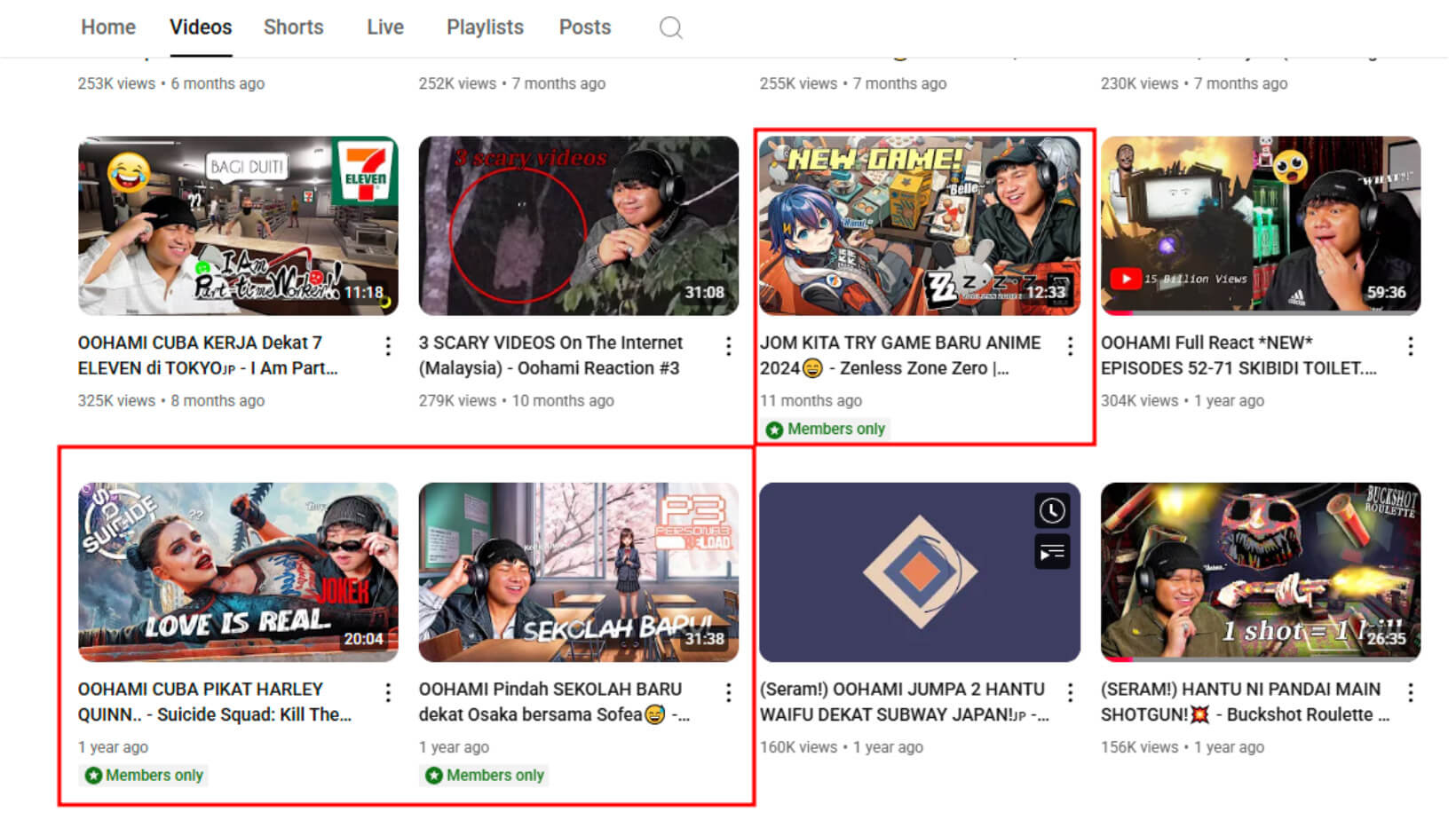Image resolution: width=1456 pixels, height=820 pixels.
Task: Click green star icon under Sekolah Baru video
Action: 433,776
